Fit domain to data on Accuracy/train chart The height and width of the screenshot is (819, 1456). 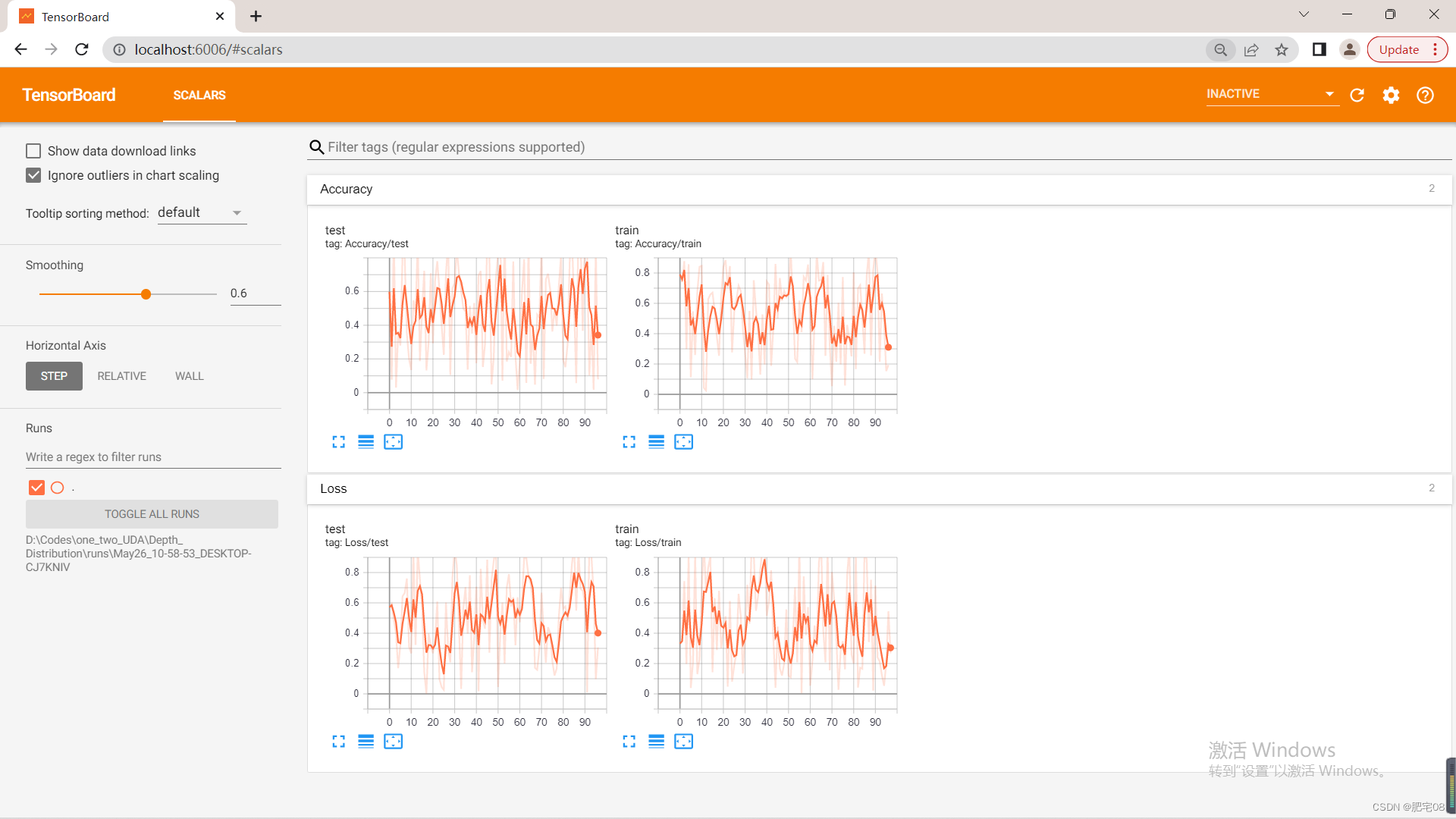(x=683, y=442)
